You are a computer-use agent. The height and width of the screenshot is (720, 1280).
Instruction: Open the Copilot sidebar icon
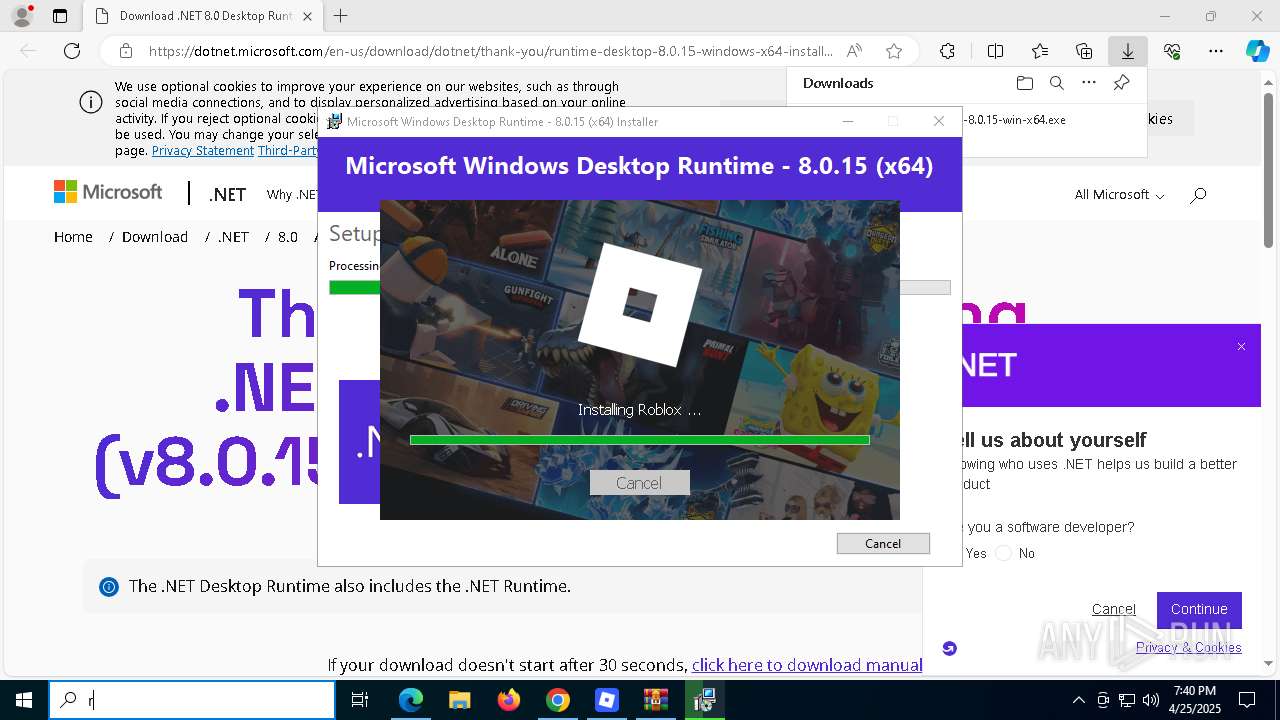1257,51
